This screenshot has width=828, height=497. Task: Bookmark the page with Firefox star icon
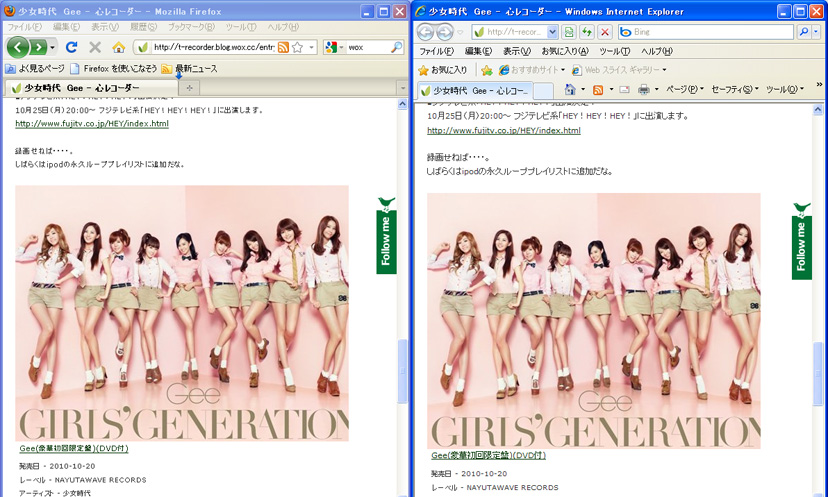click(x=297, y=47)
